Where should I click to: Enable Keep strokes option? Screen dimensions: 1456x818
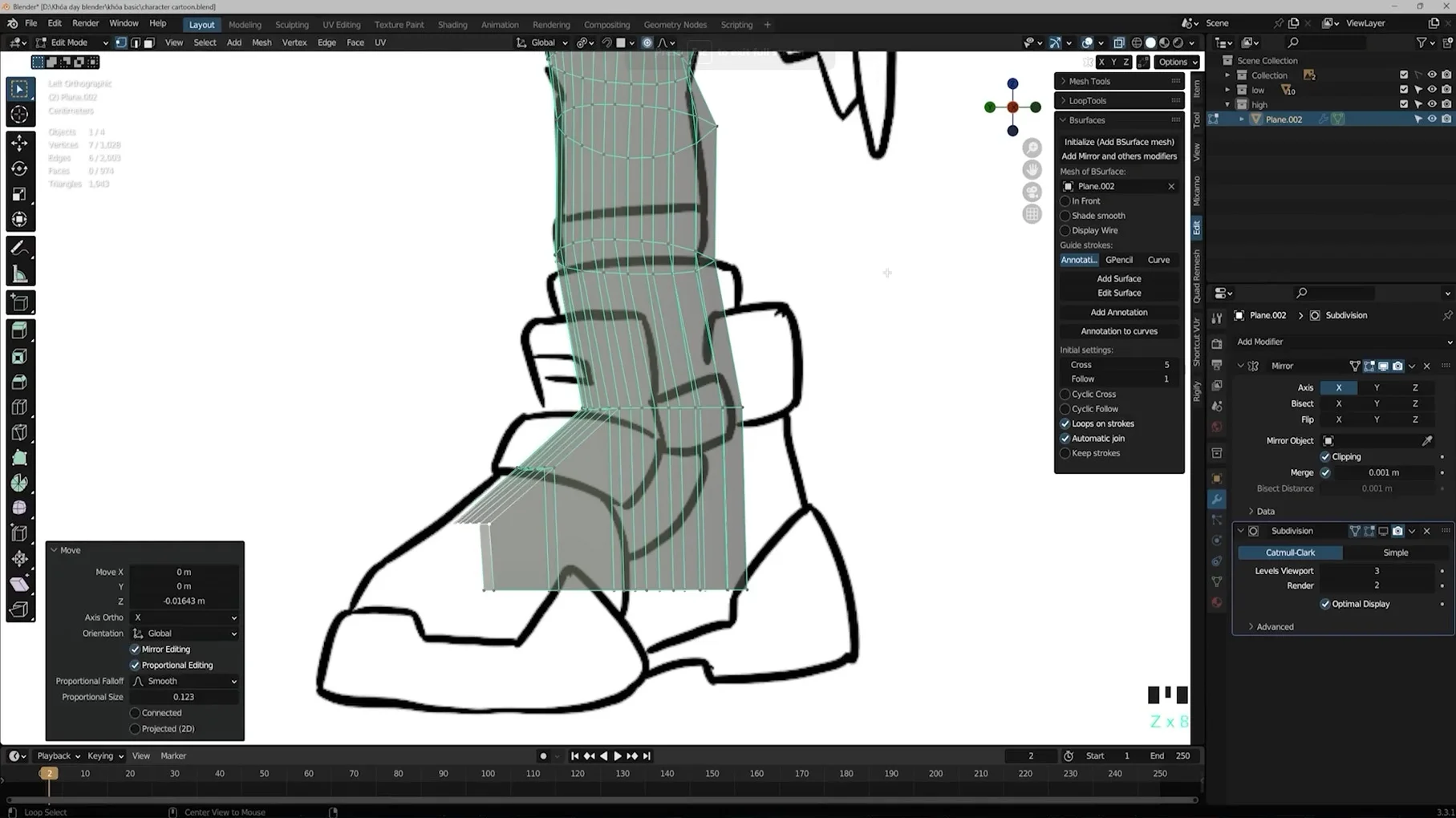[1065, 454]
